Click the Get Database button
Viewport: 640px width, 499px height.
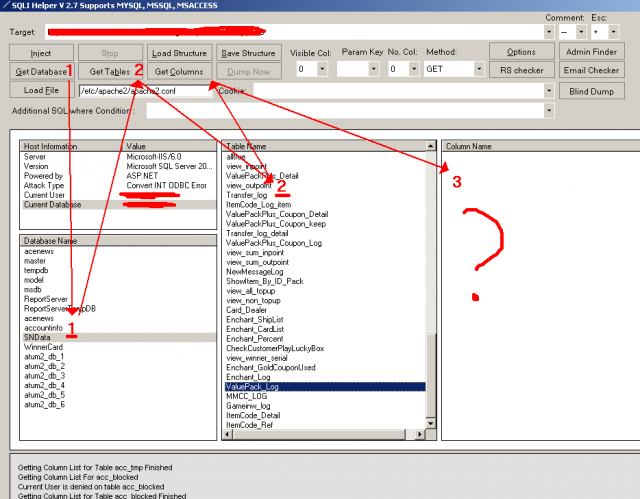[40, 71]
